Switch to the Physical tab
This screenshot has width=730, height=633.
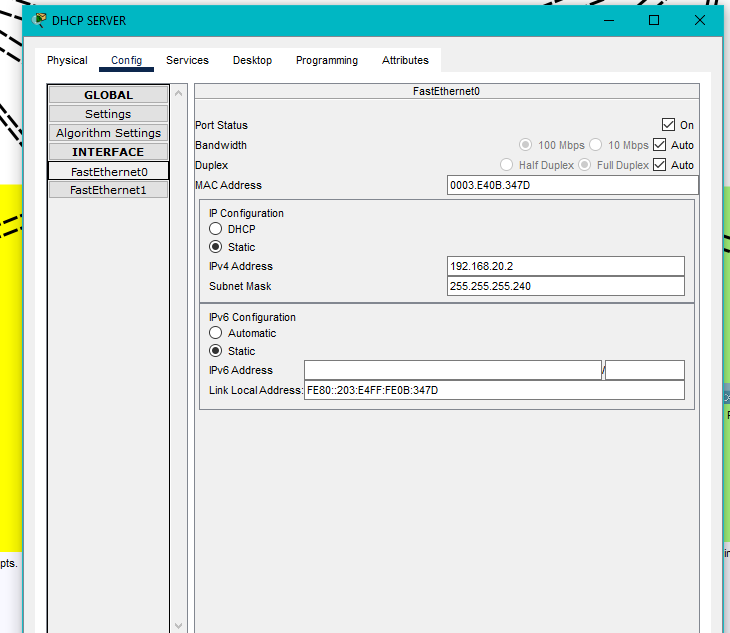(67, 60)
